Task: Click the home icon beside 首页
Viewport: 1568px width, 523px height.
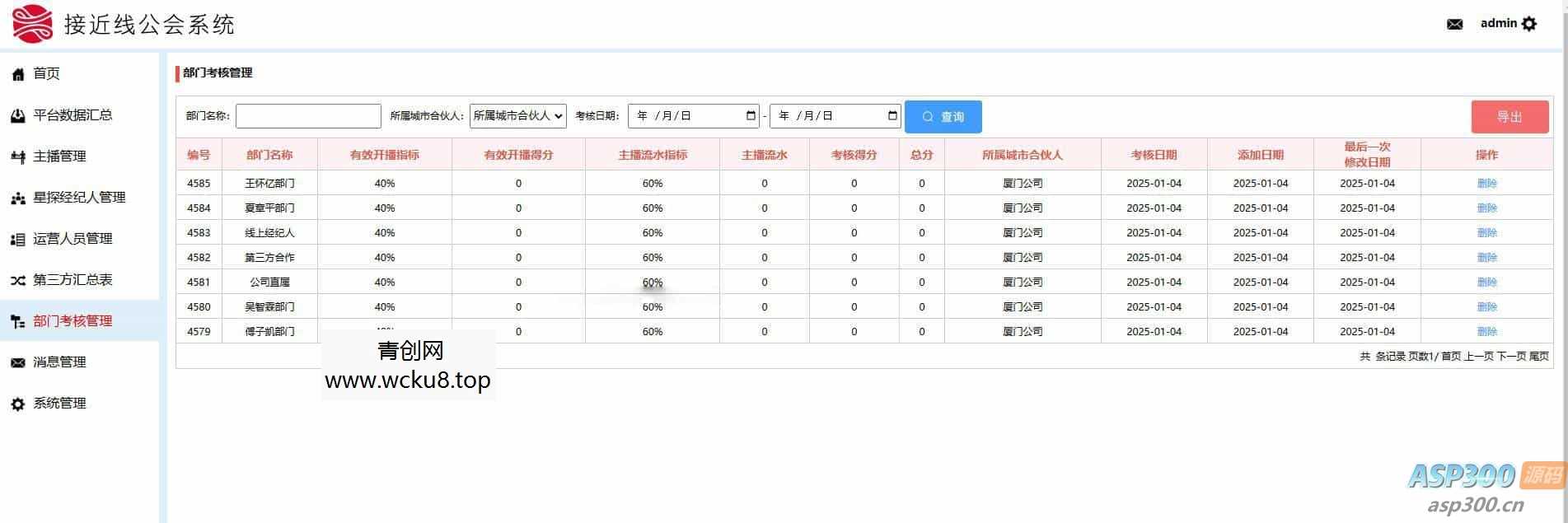Action: coord(18,74)
